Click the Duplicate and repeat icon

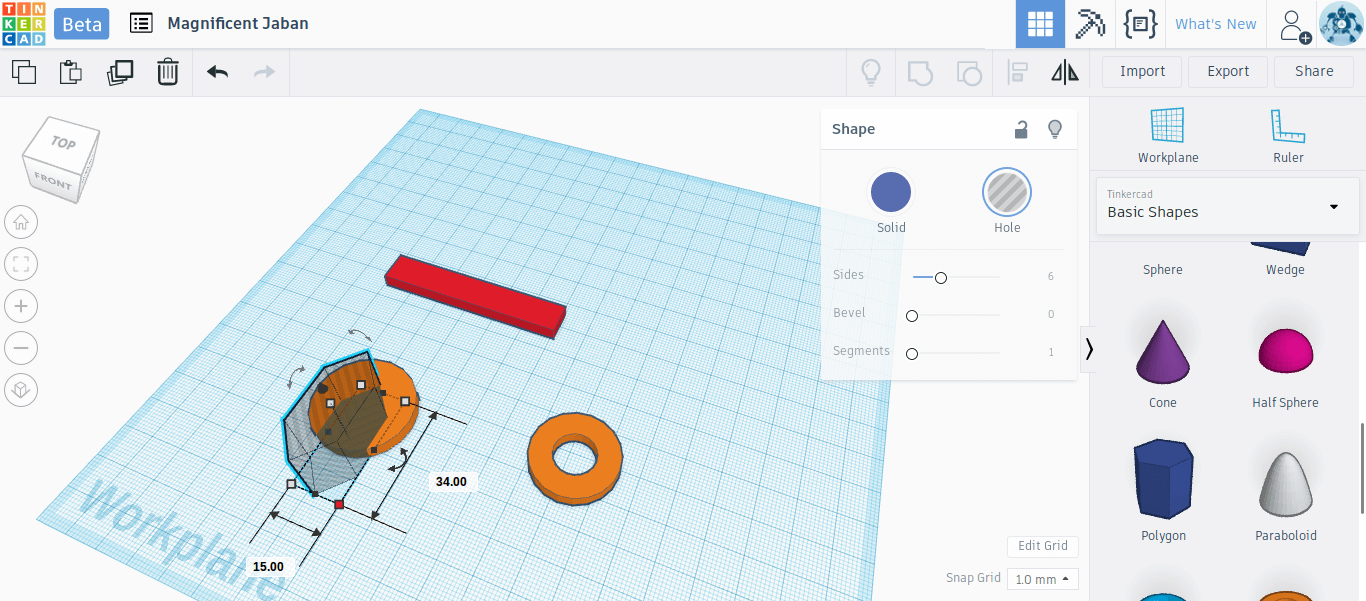tap(120, 72)
